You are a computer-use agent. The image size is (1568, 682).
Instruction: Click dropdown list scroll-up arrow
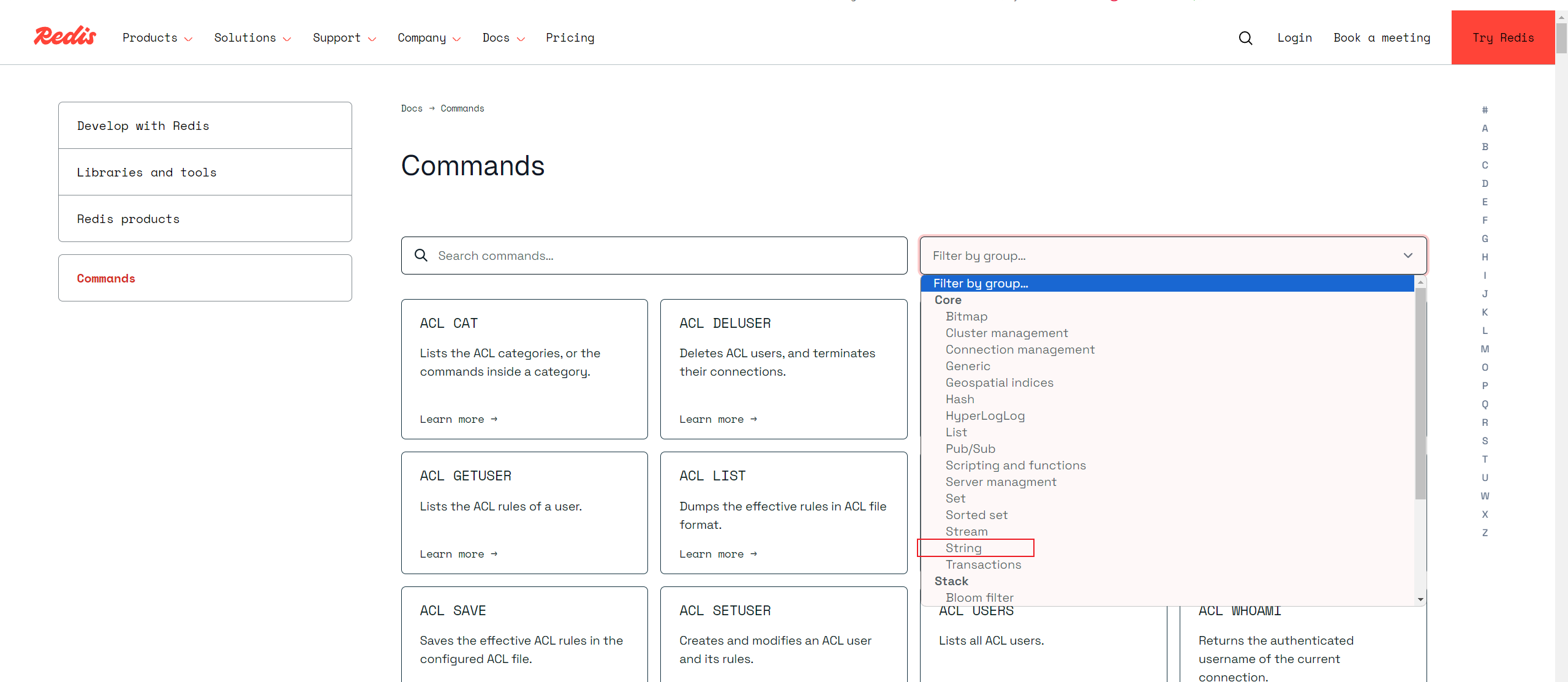tap(1420, 282)
